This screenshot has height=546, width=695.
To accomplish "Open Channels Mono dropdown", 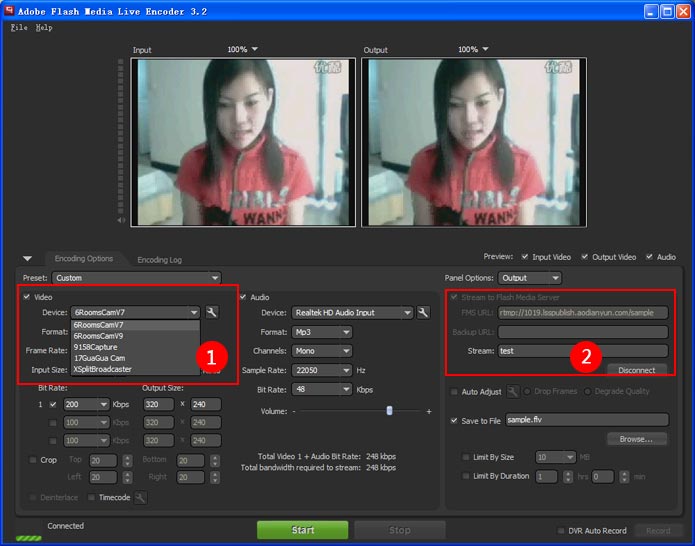I will pyautogui.click(x=322, y=351).
